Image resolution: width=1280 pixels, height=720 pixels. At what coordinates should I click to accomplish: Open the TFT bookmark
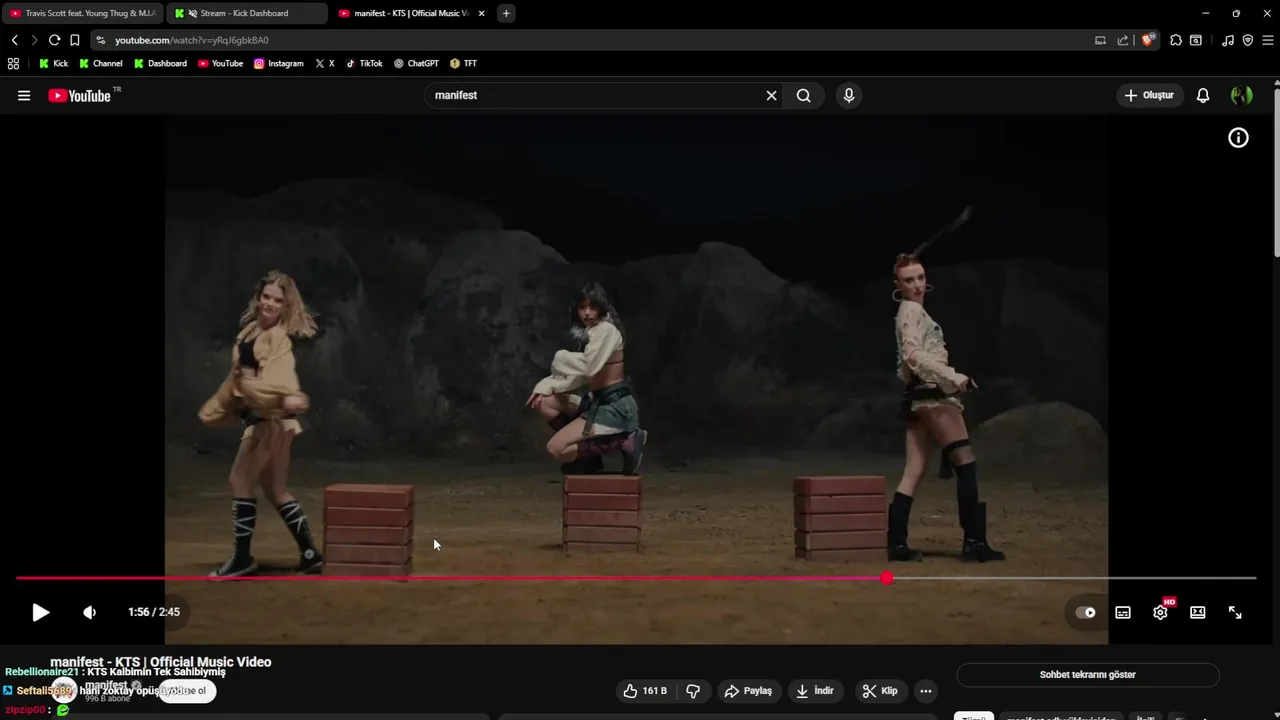tap(463, 63)
